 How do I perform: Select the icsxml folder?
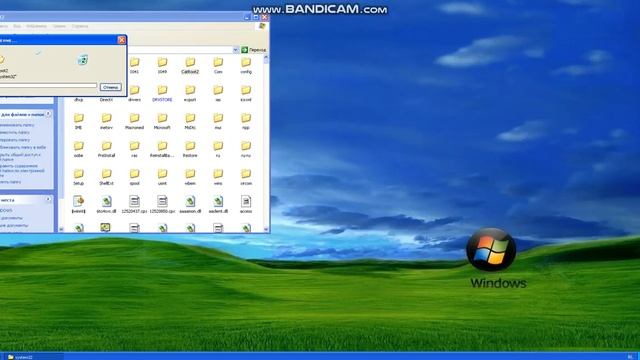coord(246,93)
